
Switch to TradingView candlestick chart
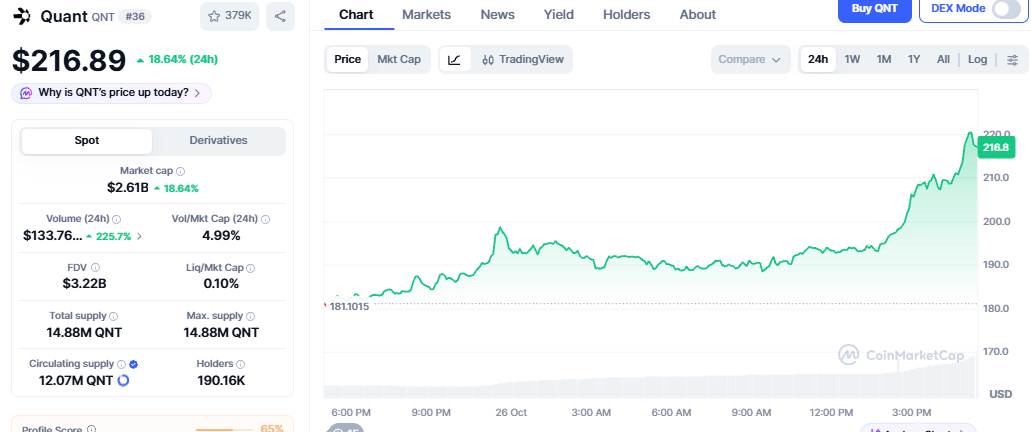[523, 59]
